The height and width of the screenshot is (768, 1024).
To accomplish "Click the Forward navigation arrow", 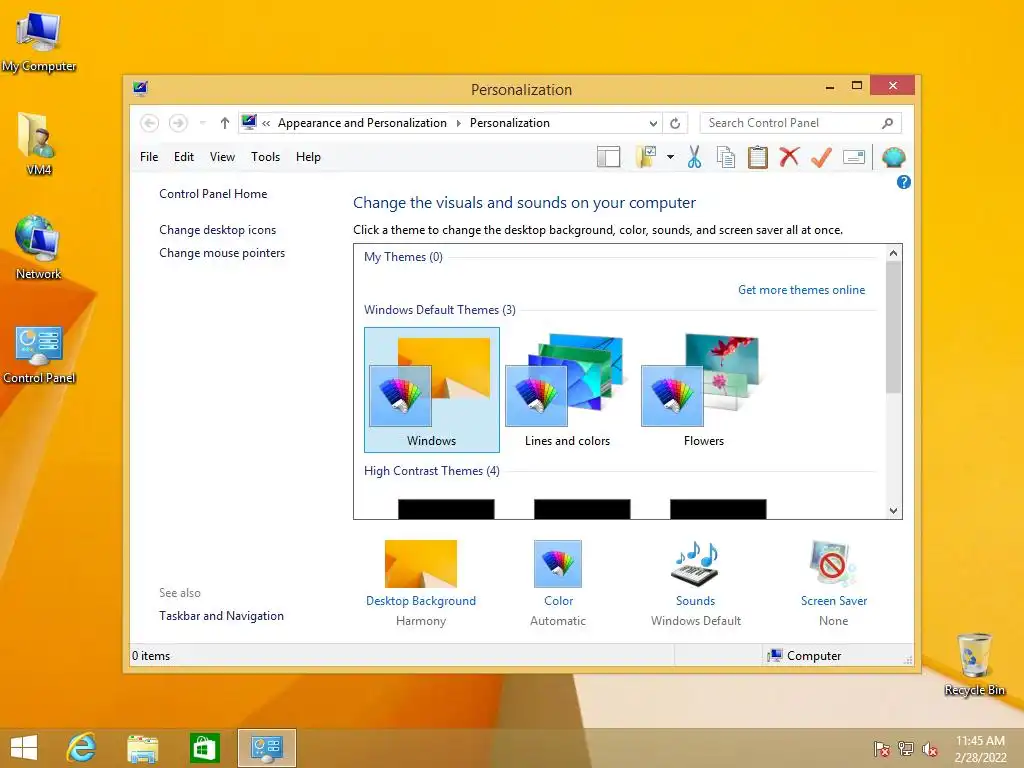I will click(178, 123).
